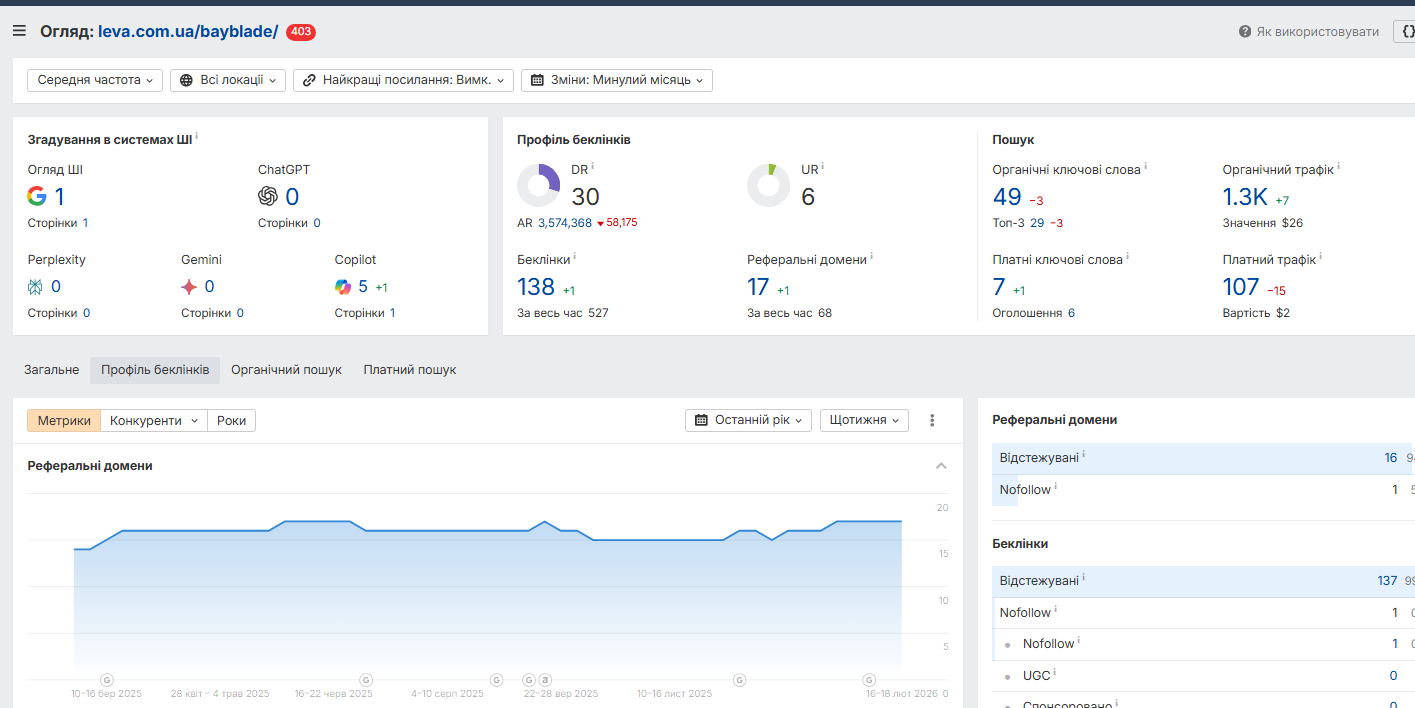Open the hamburger menu icon
The height and width of the screenshot is (708, 1415).
point(19,31)
